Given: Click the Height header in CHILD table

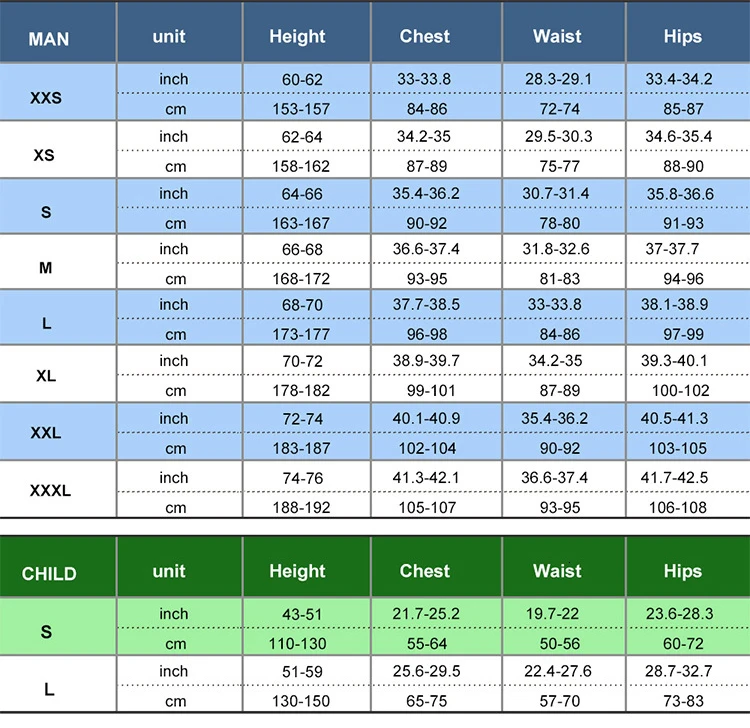Looking at the screenshot, I should 297,571.
